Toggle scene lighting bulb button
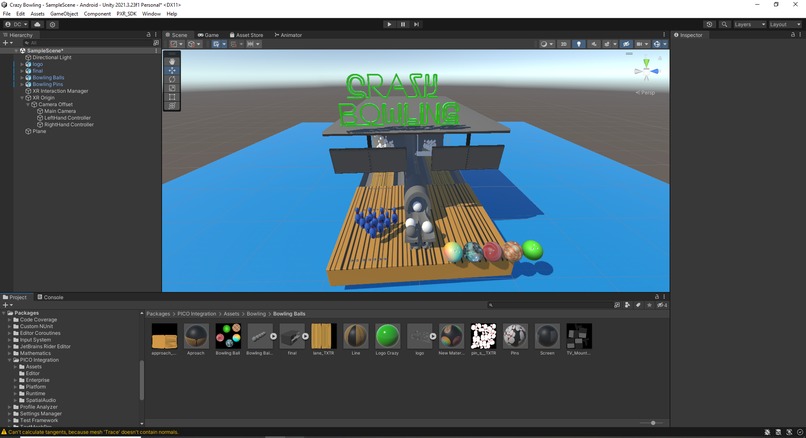Screen dimensions: 806x438 [x=579, y=44]
